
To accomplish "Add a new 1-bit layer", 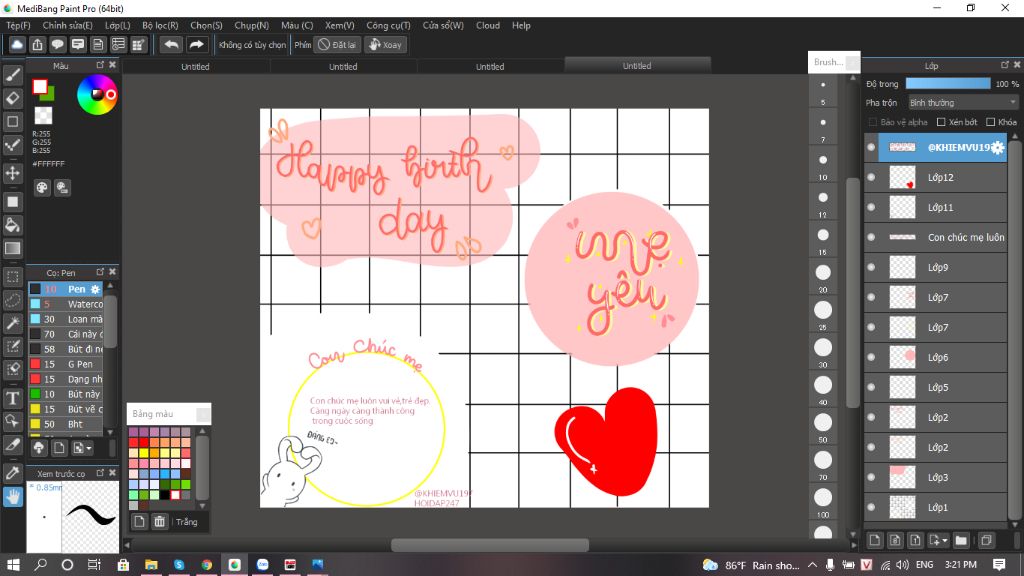I will [915, 540].
